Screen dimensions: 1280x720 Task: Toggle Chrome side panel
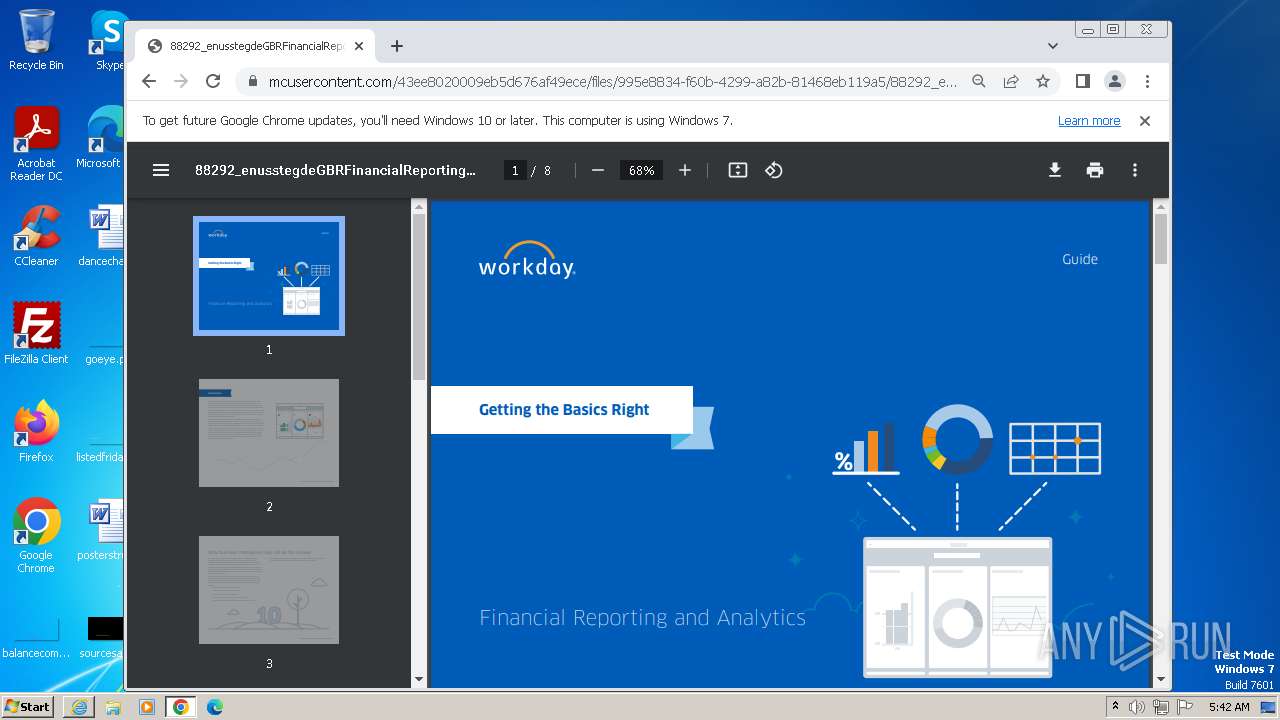point(1083,81)
